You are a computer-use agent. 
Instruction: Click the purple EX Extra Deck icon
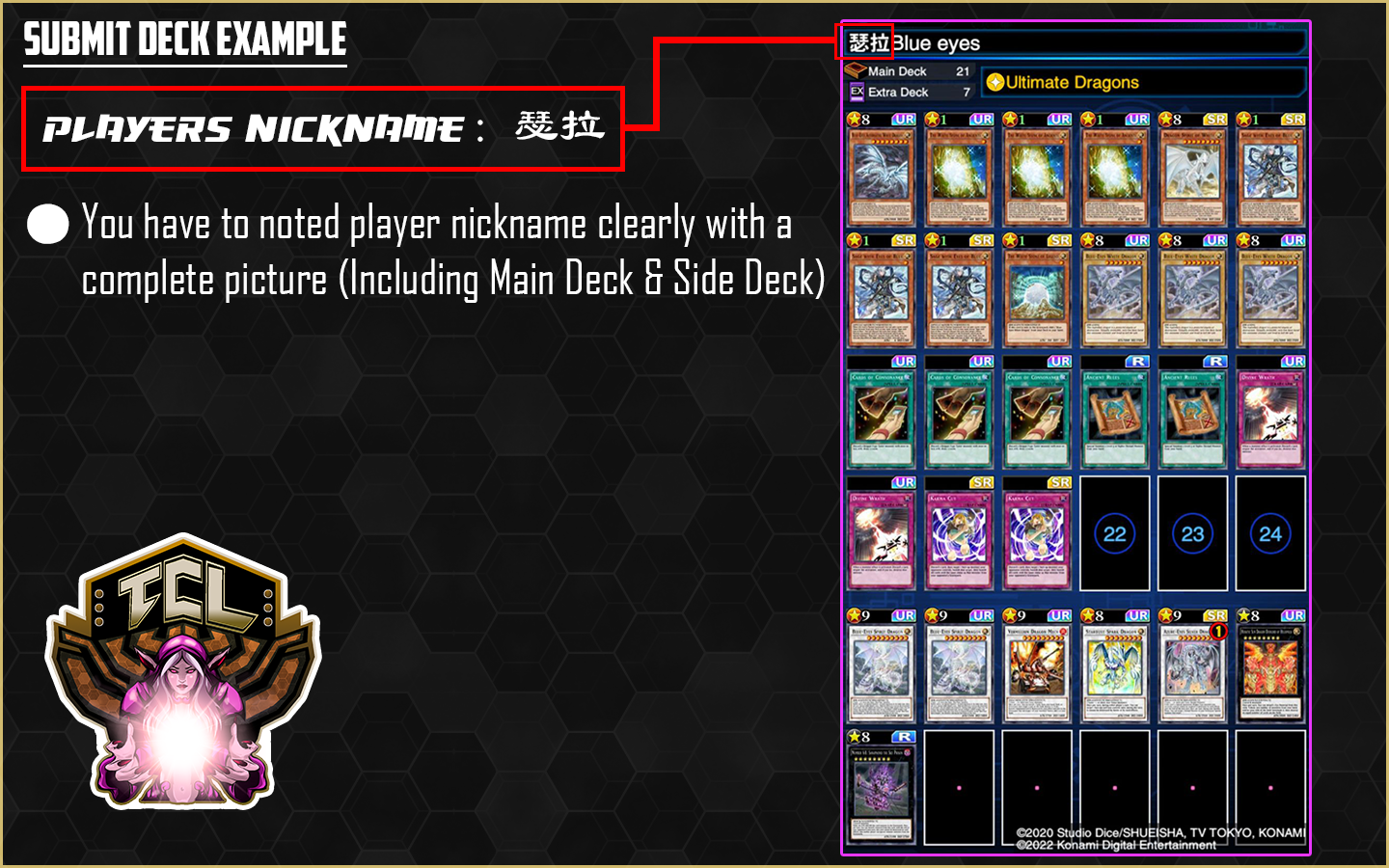click(x=857, y=92)
